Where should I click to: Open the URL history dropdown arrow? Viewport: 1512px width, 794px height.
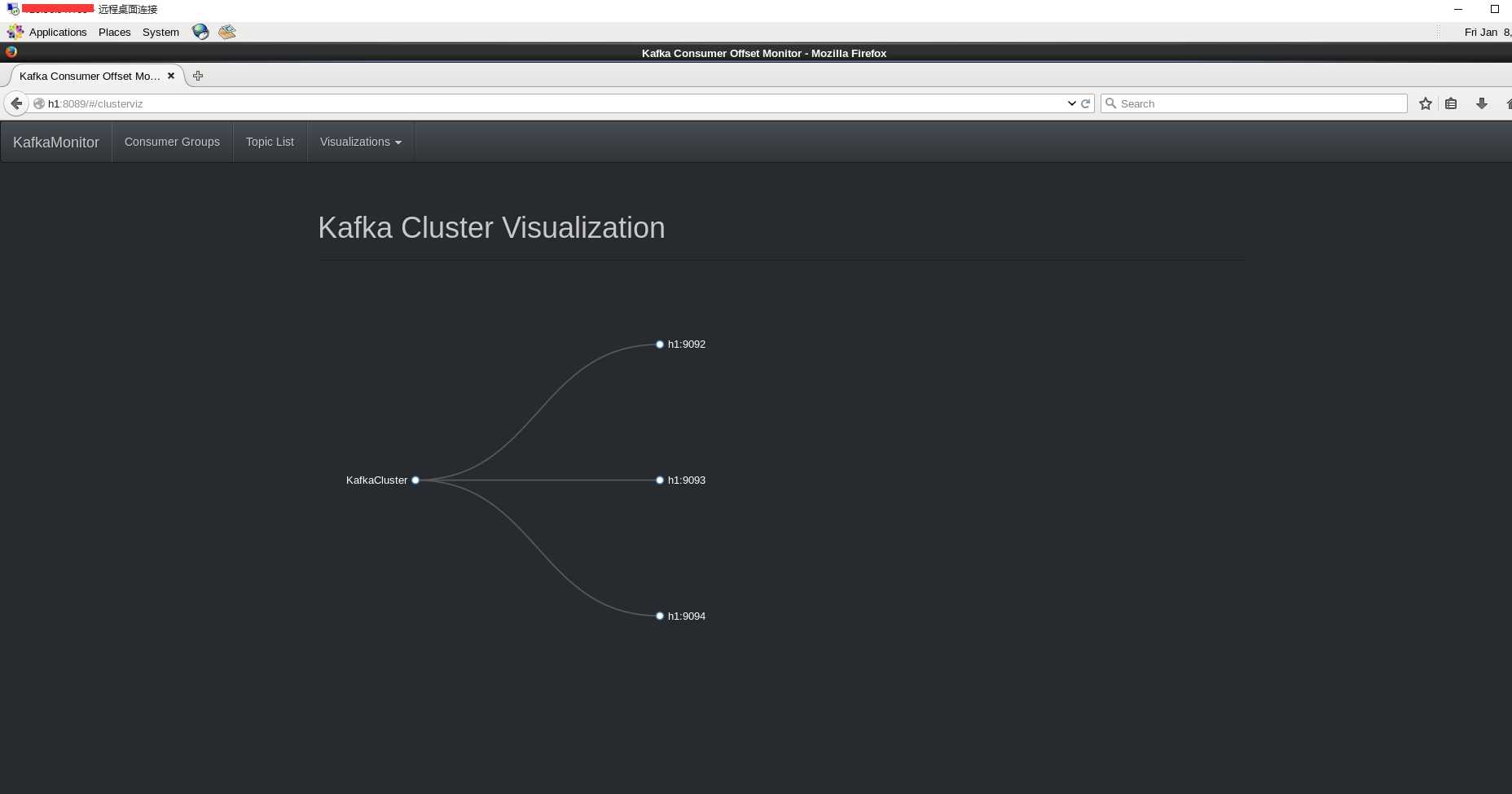1071,103
